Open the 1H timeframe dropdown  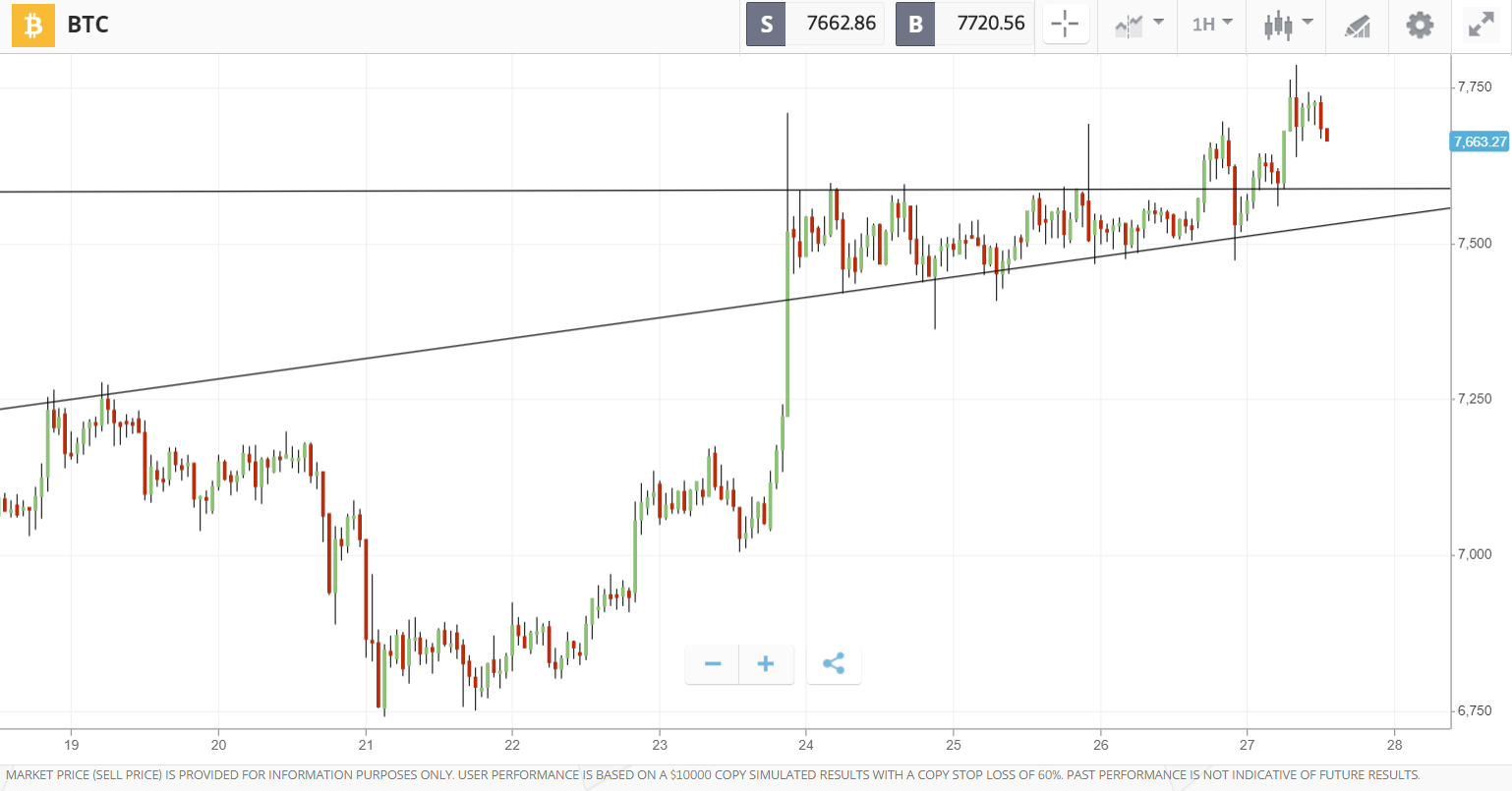coord(1211,26)
